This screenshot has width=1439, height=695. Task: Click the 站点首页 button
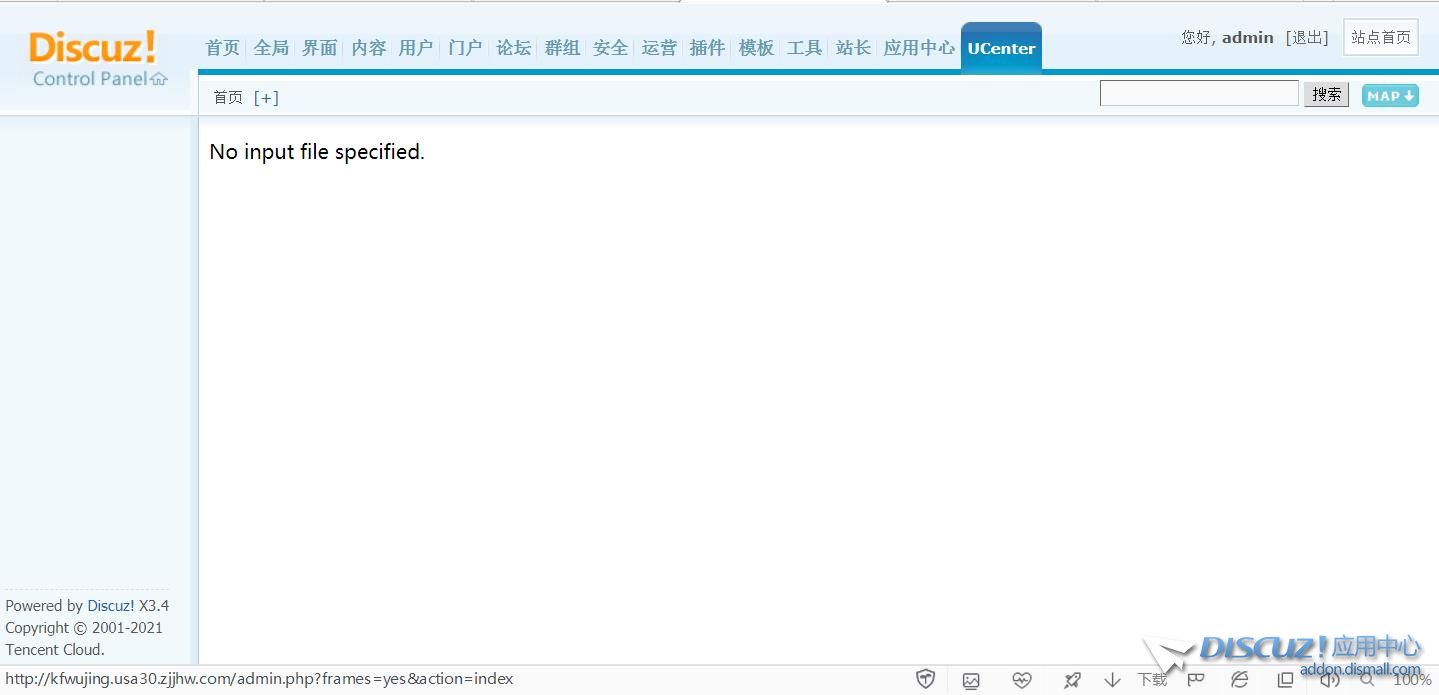coord(1380,38)
